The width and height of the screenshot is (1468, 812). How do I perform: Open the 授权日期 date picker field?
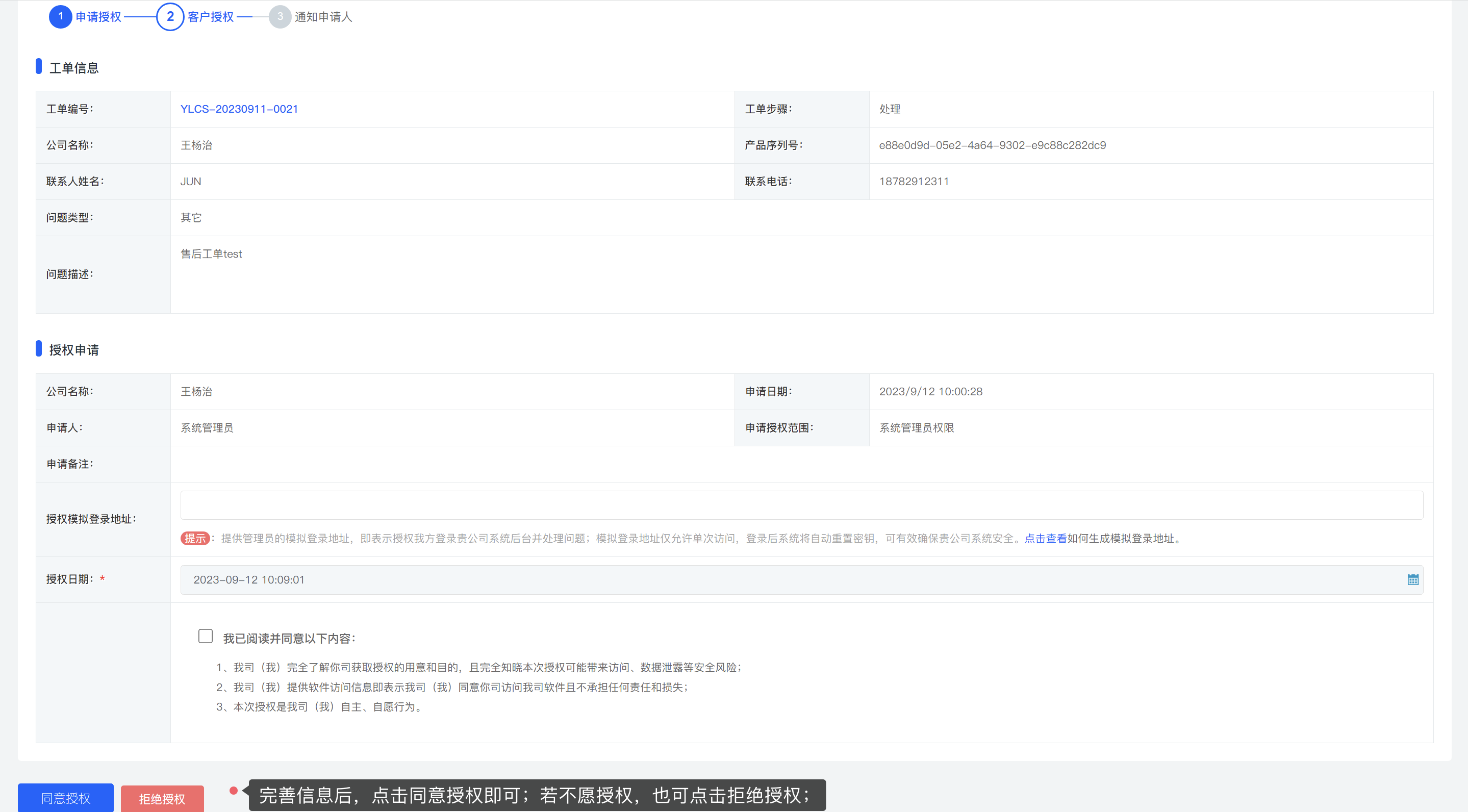click(798, 579)
